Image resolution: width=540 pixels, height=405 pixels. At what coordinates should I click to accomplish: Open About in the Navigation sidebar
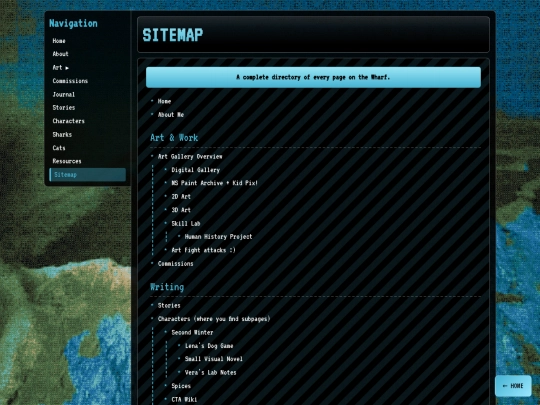pos(60,54)
